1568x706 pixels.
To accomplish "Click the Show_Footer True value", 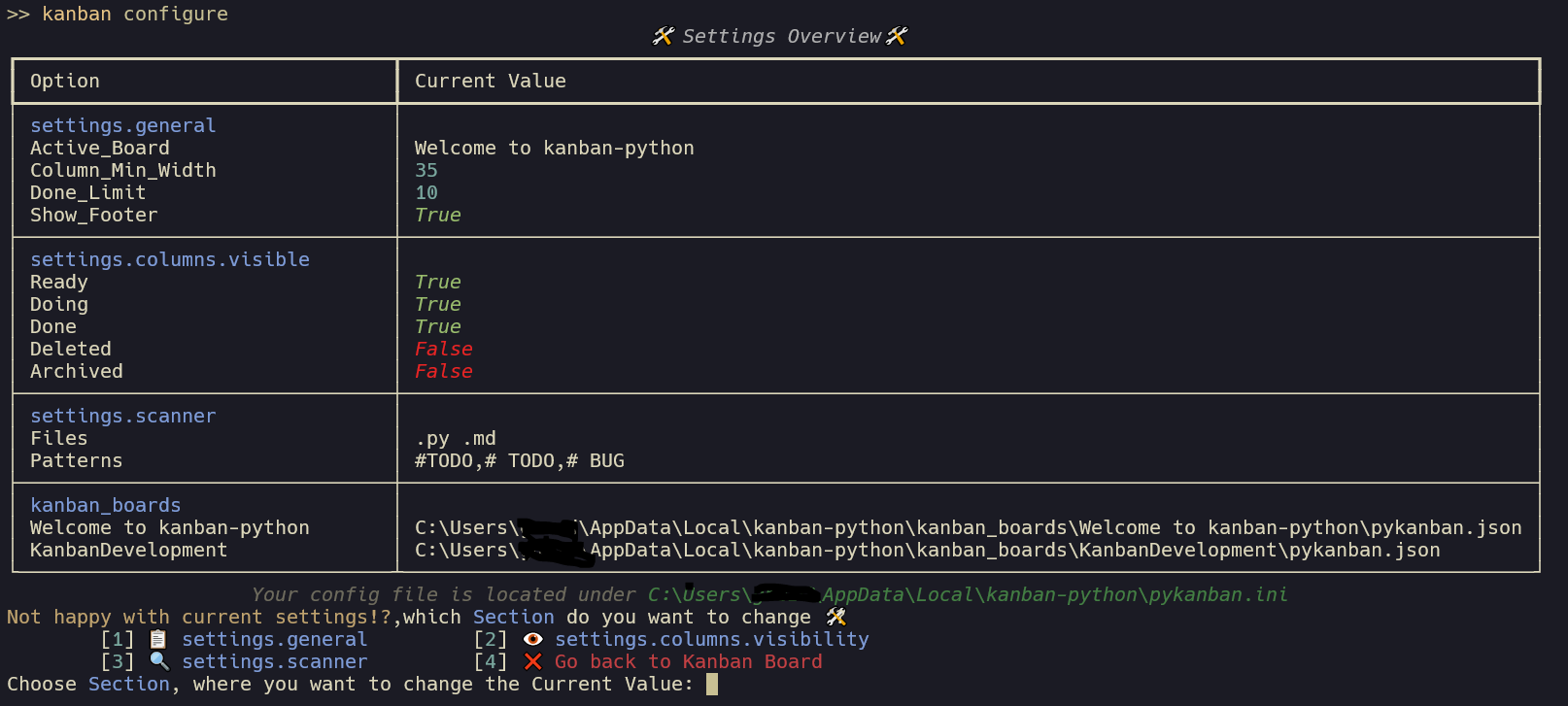I will [438, 215].
